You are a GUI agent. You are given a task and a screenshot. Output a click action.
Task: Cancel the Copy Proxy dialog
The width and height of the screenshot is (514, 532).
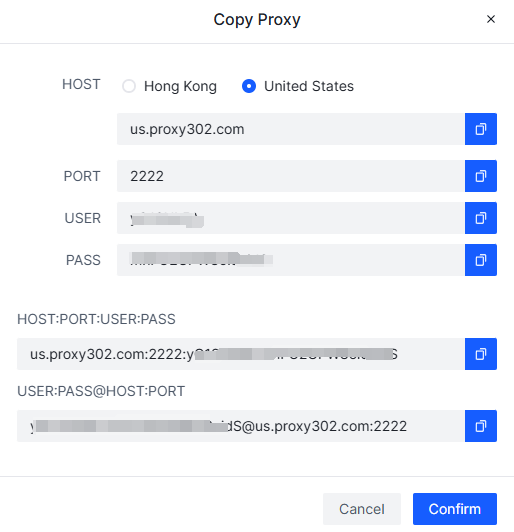(x=362, y=509)
